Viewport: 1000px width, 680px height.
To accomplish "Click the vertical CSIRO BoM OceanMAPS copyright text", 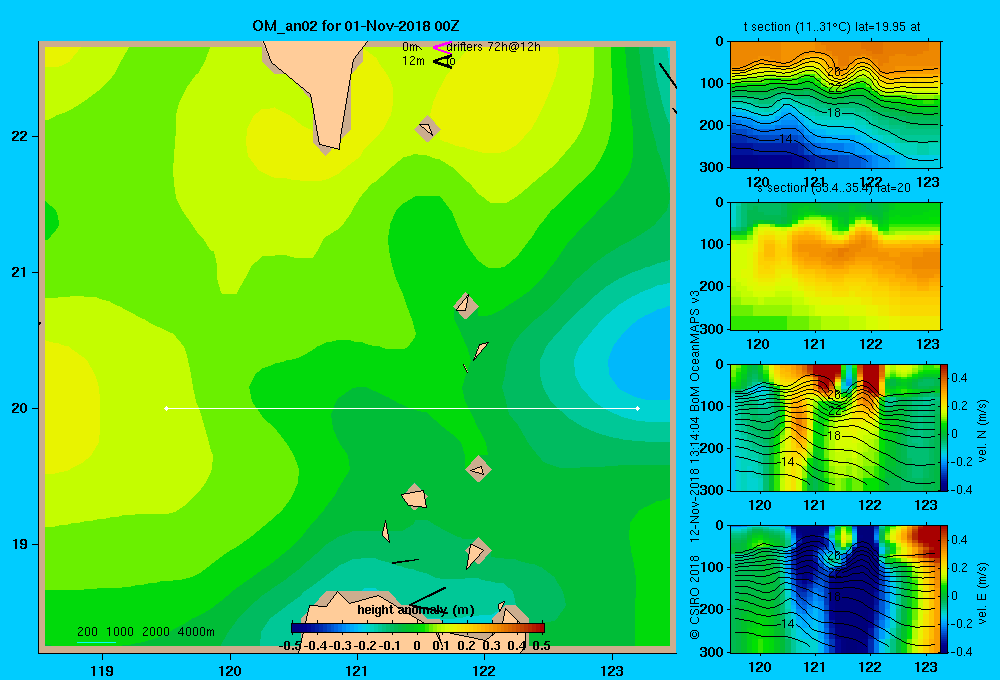I will click(695, 465).
